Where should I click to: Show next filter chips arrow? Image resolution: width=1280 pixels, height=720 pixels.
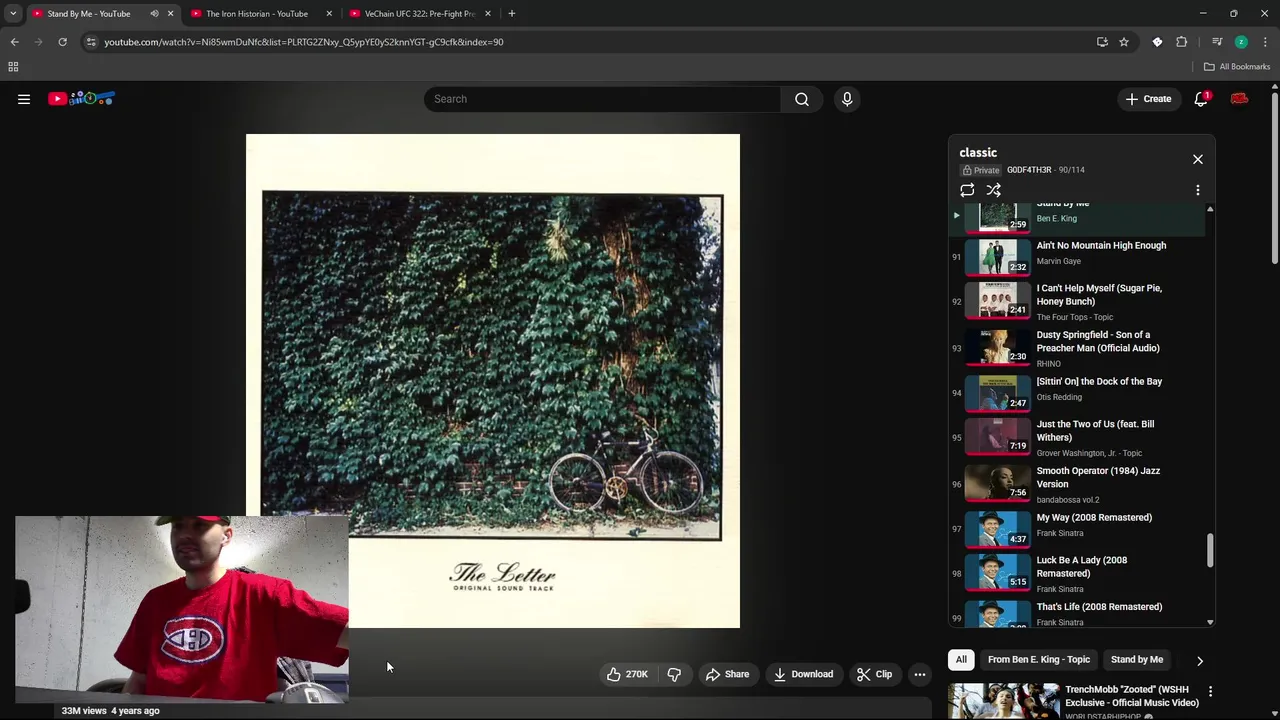tap(1199, 660)
